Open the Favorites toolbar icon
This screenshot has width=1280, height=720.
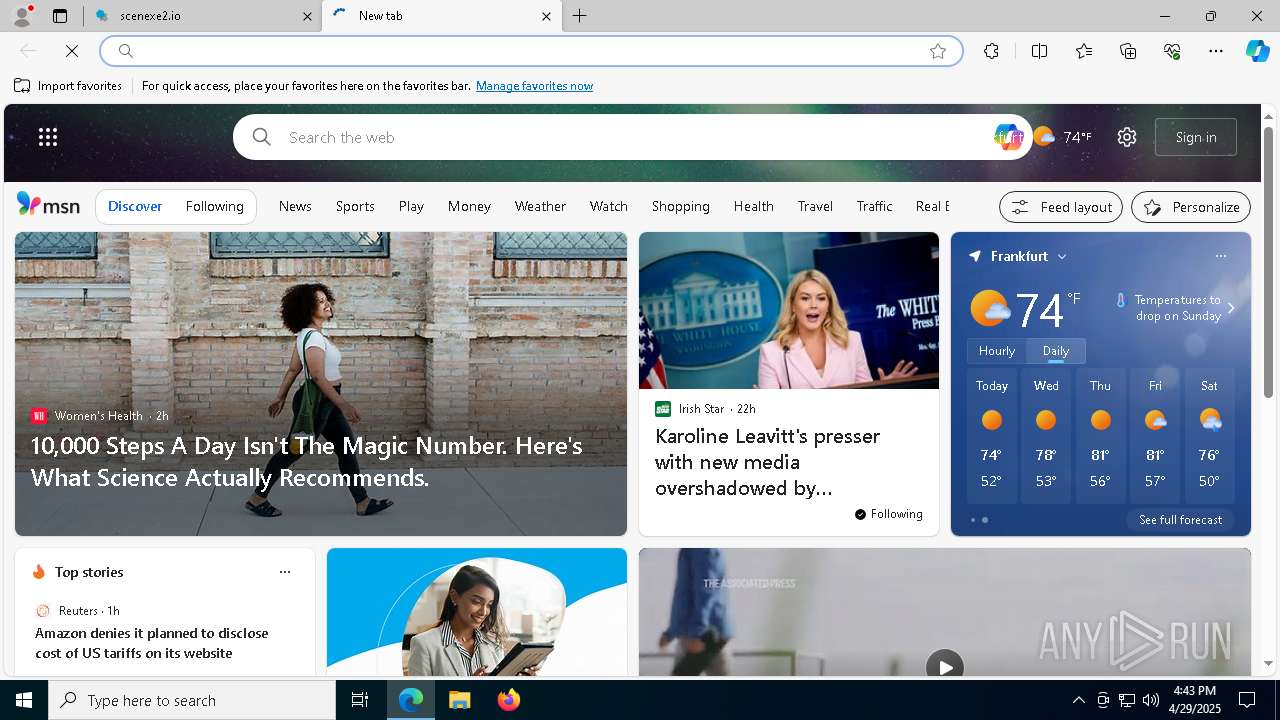[x=1084, y=51]
